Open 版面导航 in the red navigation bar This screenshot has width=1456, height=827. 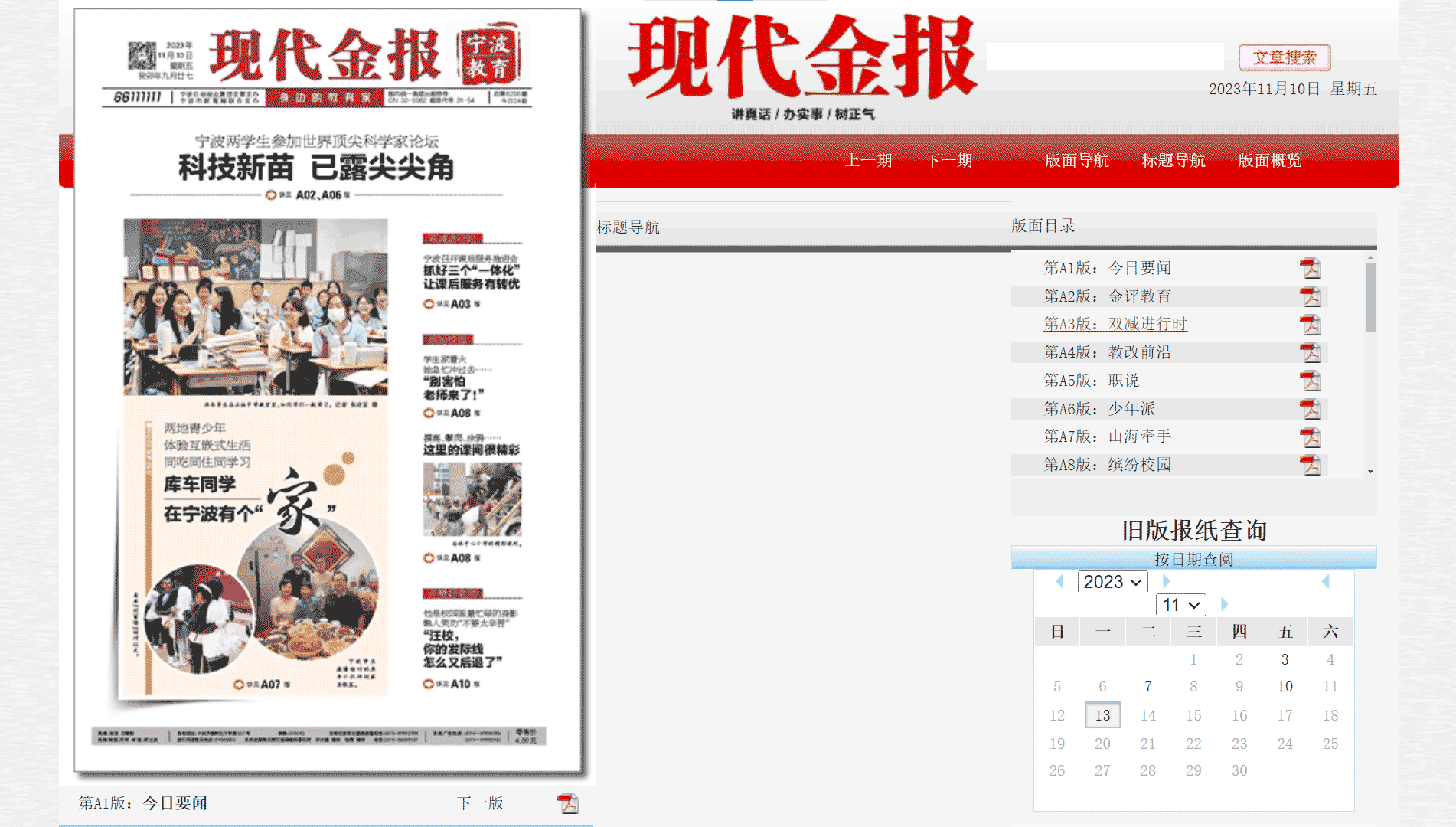pyautogui.click(x=1077, y=161)
